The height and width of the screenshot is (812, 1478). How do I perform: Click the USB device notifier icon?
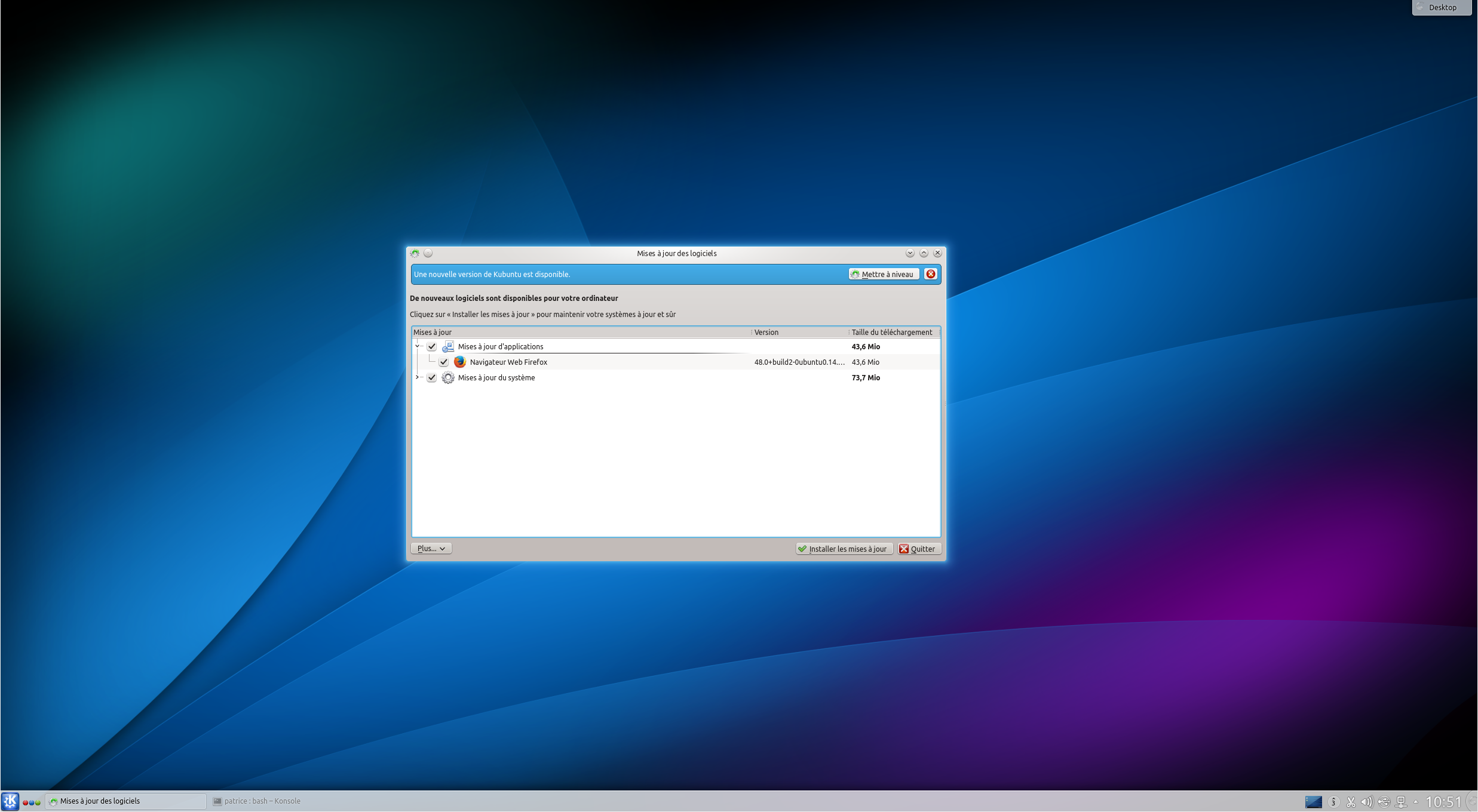(1384, 802)
